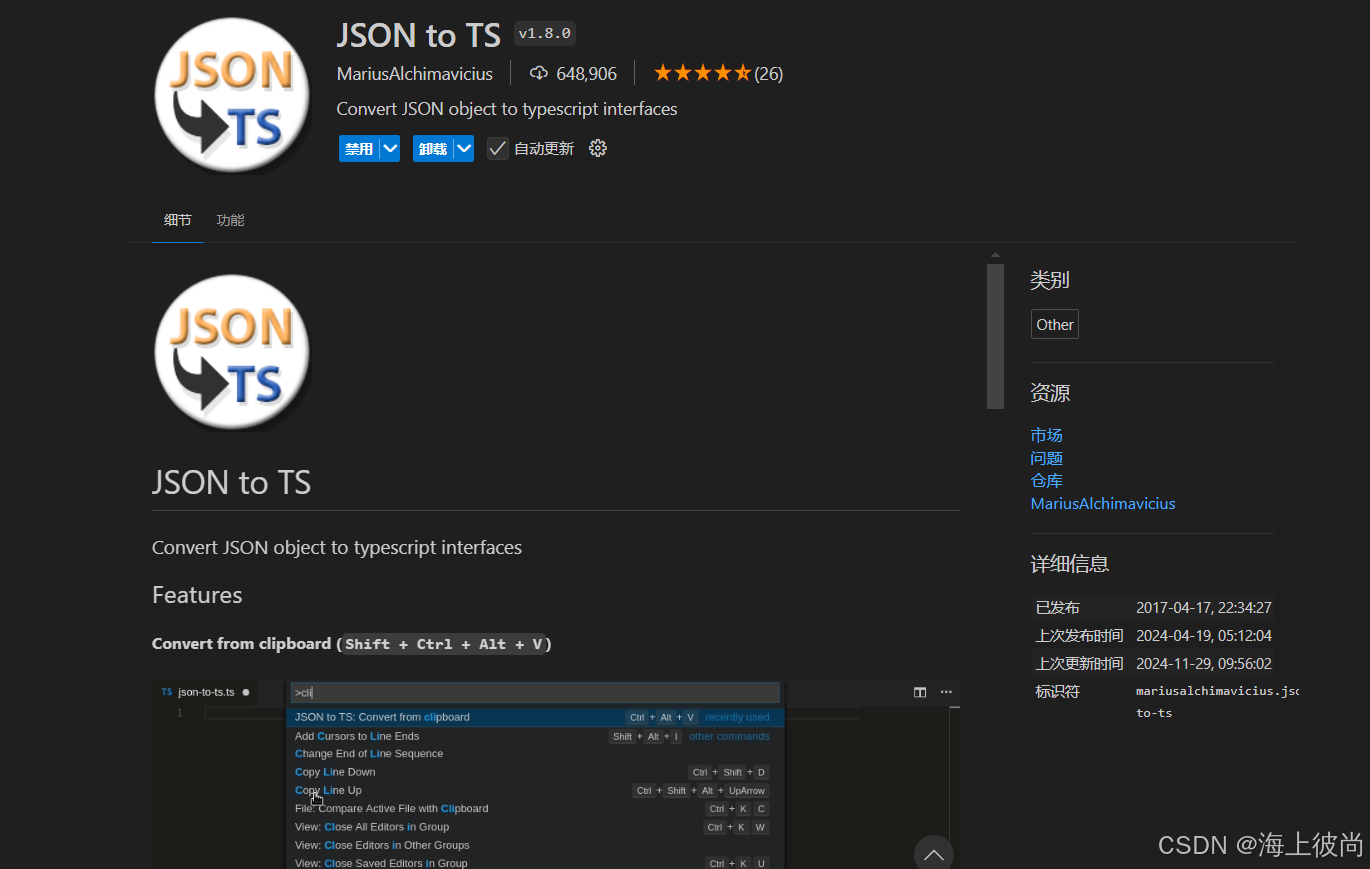Image resolution: width=1370 pixels, height=869 pixels.
Task: Select 'Copy Line Down' command
Action: (535, 772)
